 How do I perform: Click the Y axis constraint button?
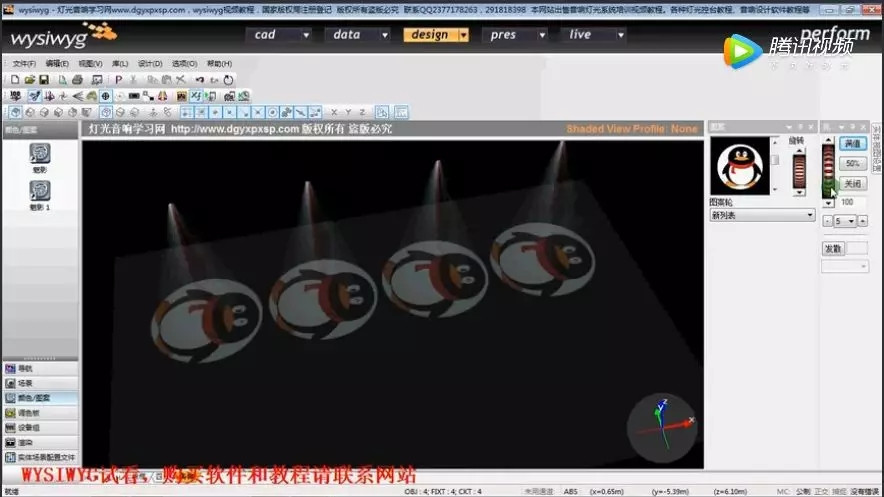(348, 112)
